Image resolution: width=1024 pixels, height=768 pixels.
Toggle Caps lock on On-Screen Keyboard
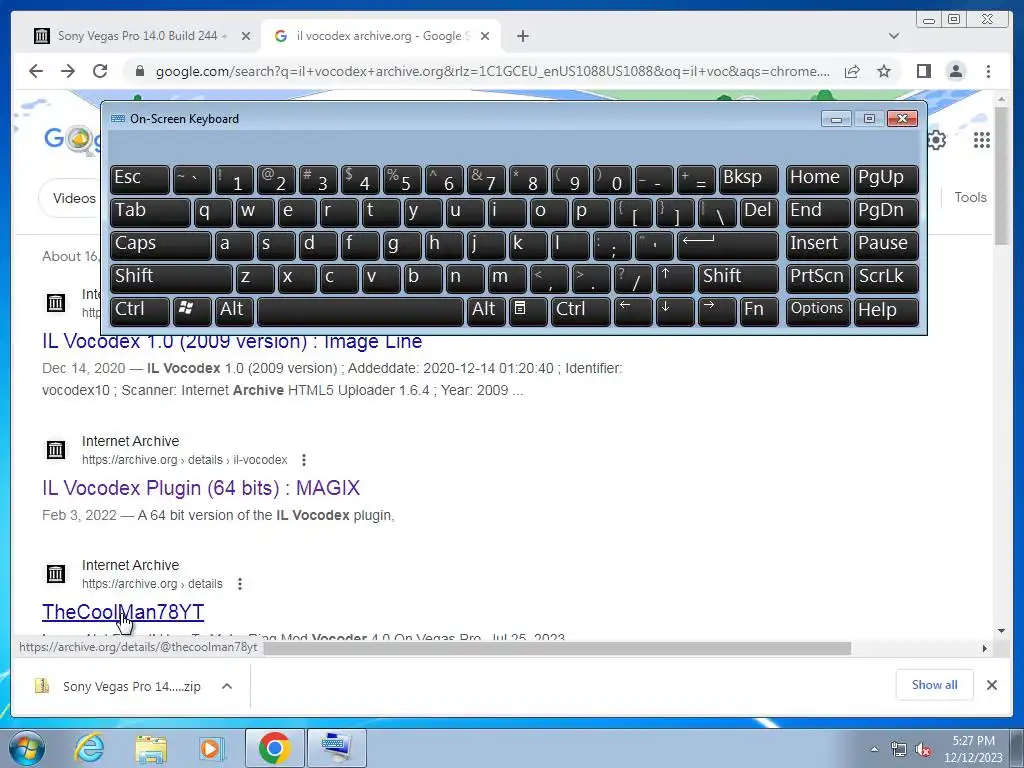tap(161, 245)
